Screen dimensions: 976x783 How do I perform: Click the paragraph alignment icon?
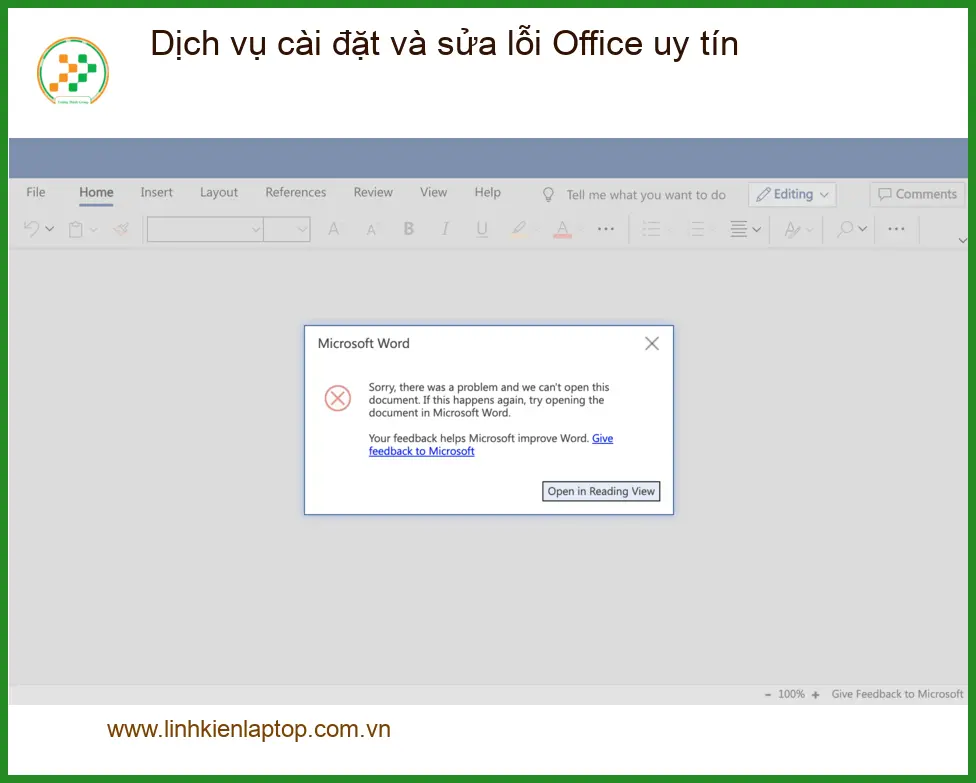point(739,229)
